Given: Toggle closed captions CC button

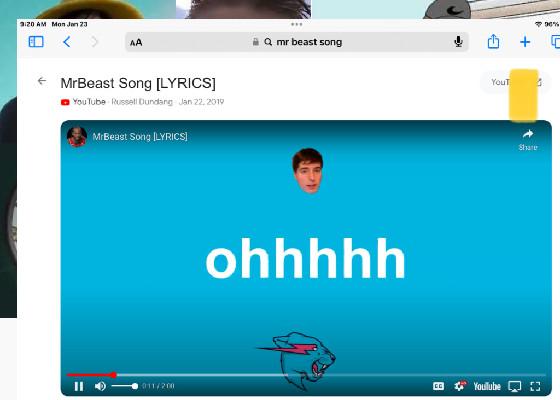Looking at the screenshot, I should [438, 386].
